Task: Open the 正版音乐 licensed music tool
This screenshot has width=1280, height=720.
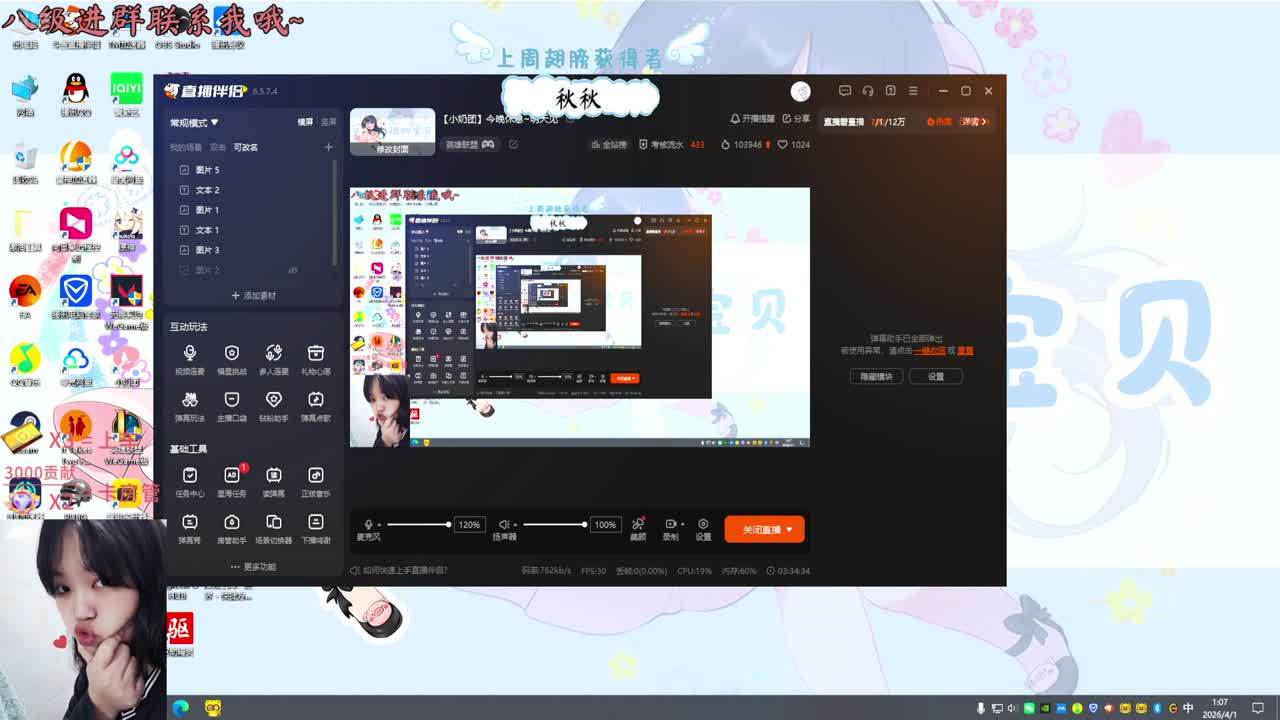Action: [x=316, y=480]
